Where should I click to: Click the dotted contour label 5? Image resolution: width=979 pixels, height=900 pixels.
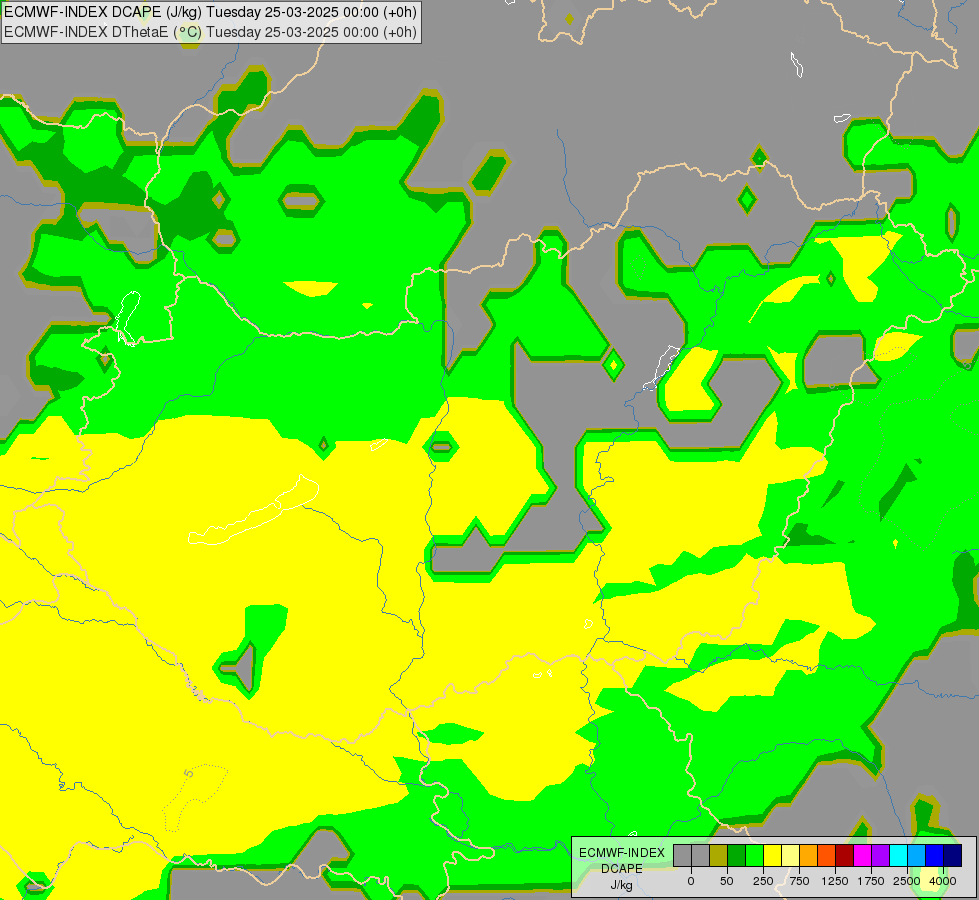point(189,774)
